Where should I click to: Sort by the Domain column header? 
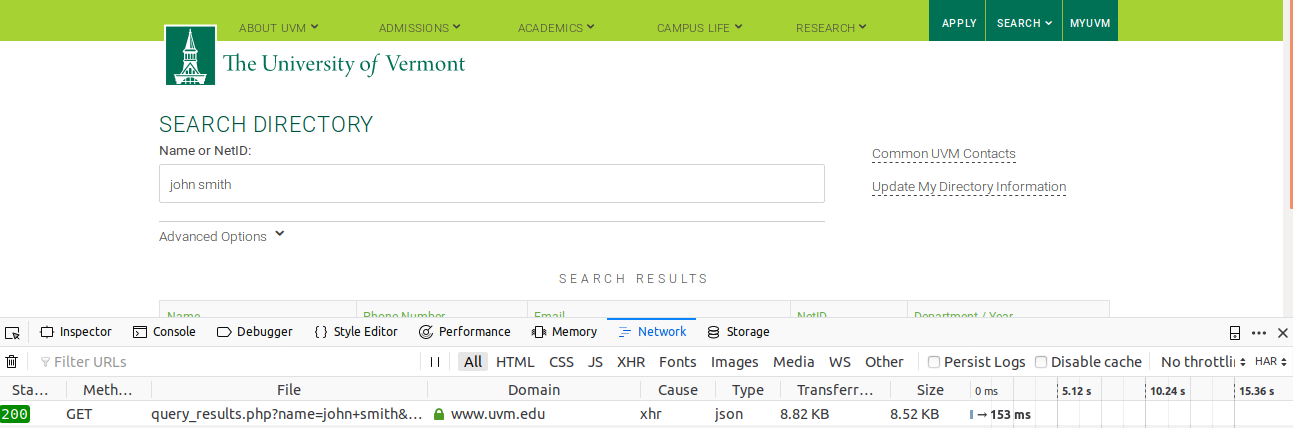coord(534,390)
